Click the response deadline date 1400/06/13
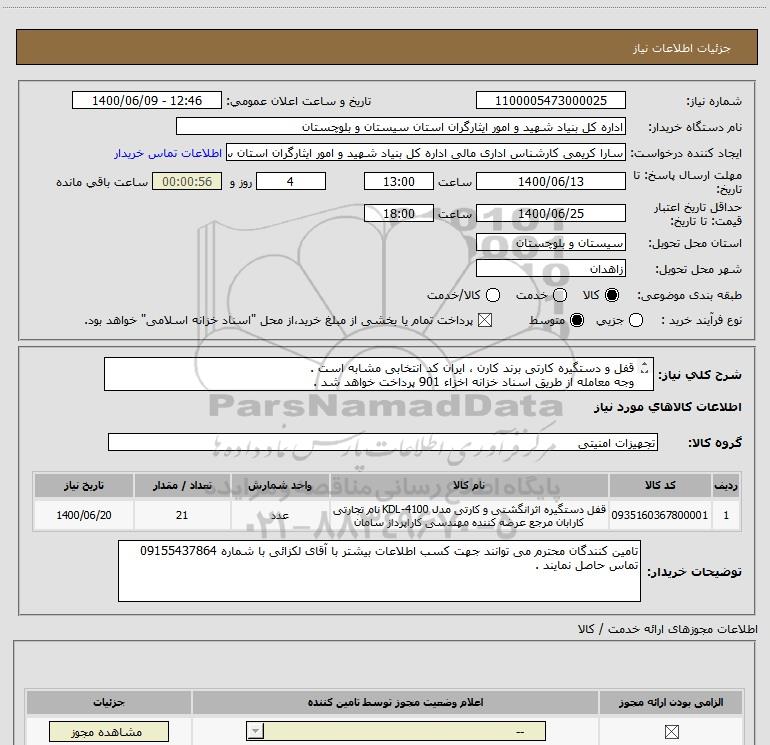770x745 pixels. coord(550,181)
